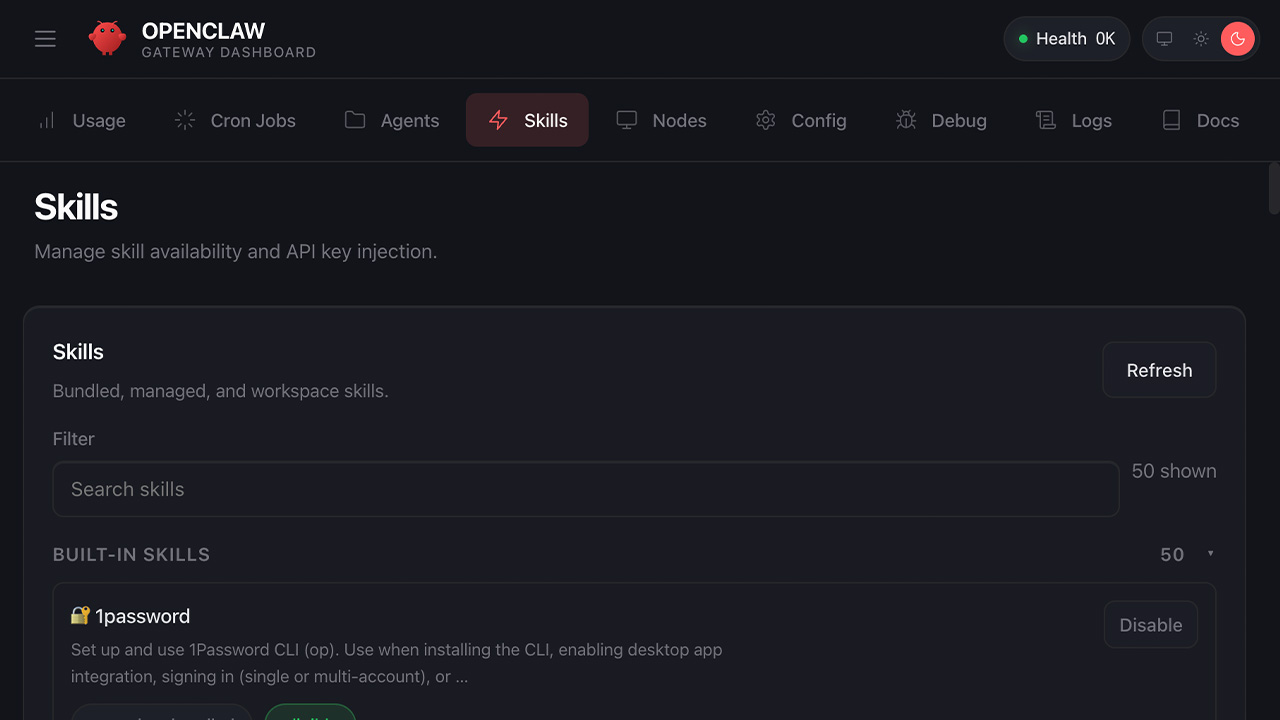1280x720 pixels.
Task: Disable the 1password skill
Action: [x=1150, y=625]
